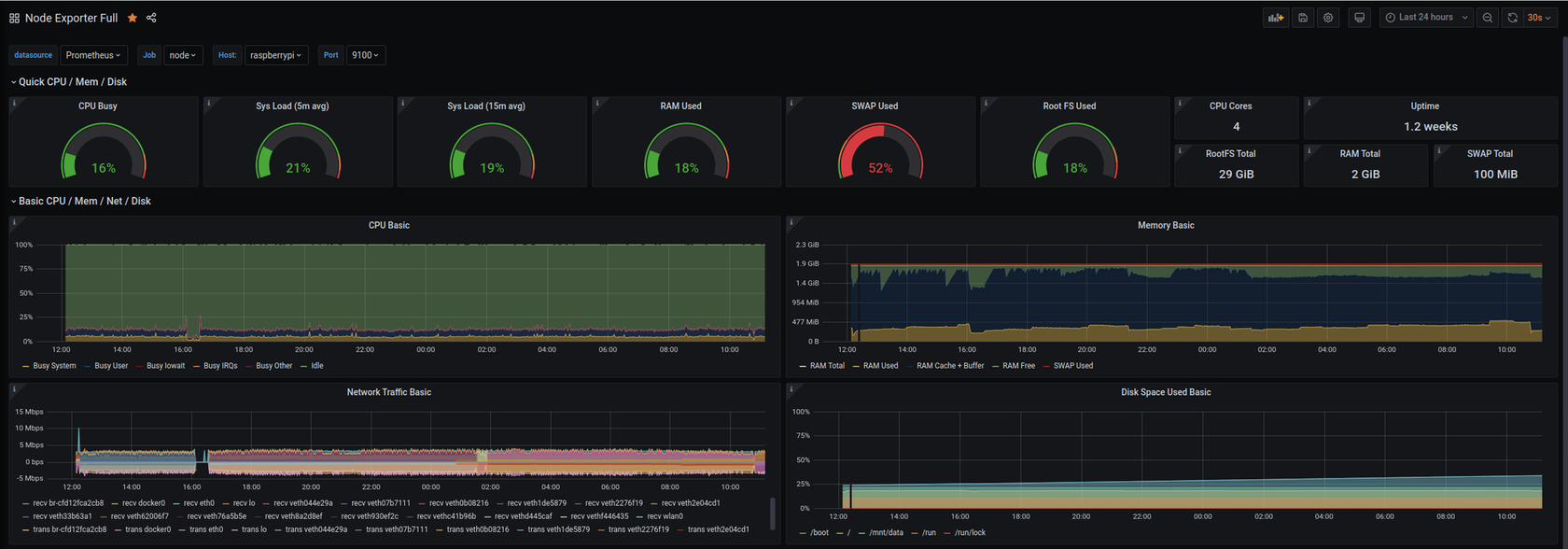Click the share dashboard icon
The height and width of the screenshot is (549, 1568).
click(151, 18)
